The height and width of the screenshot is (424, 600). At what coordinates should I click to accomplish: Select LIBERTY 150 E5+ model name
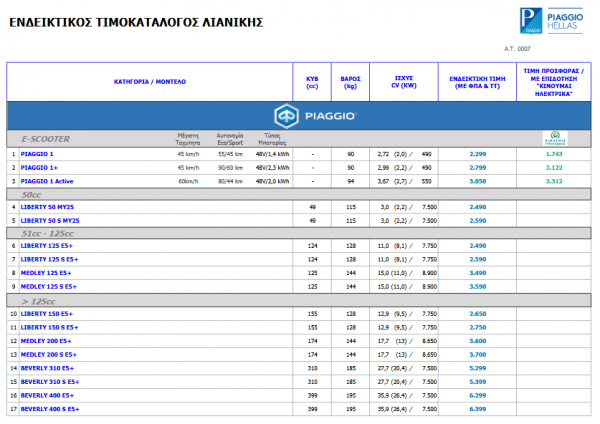tap(46, 314)
